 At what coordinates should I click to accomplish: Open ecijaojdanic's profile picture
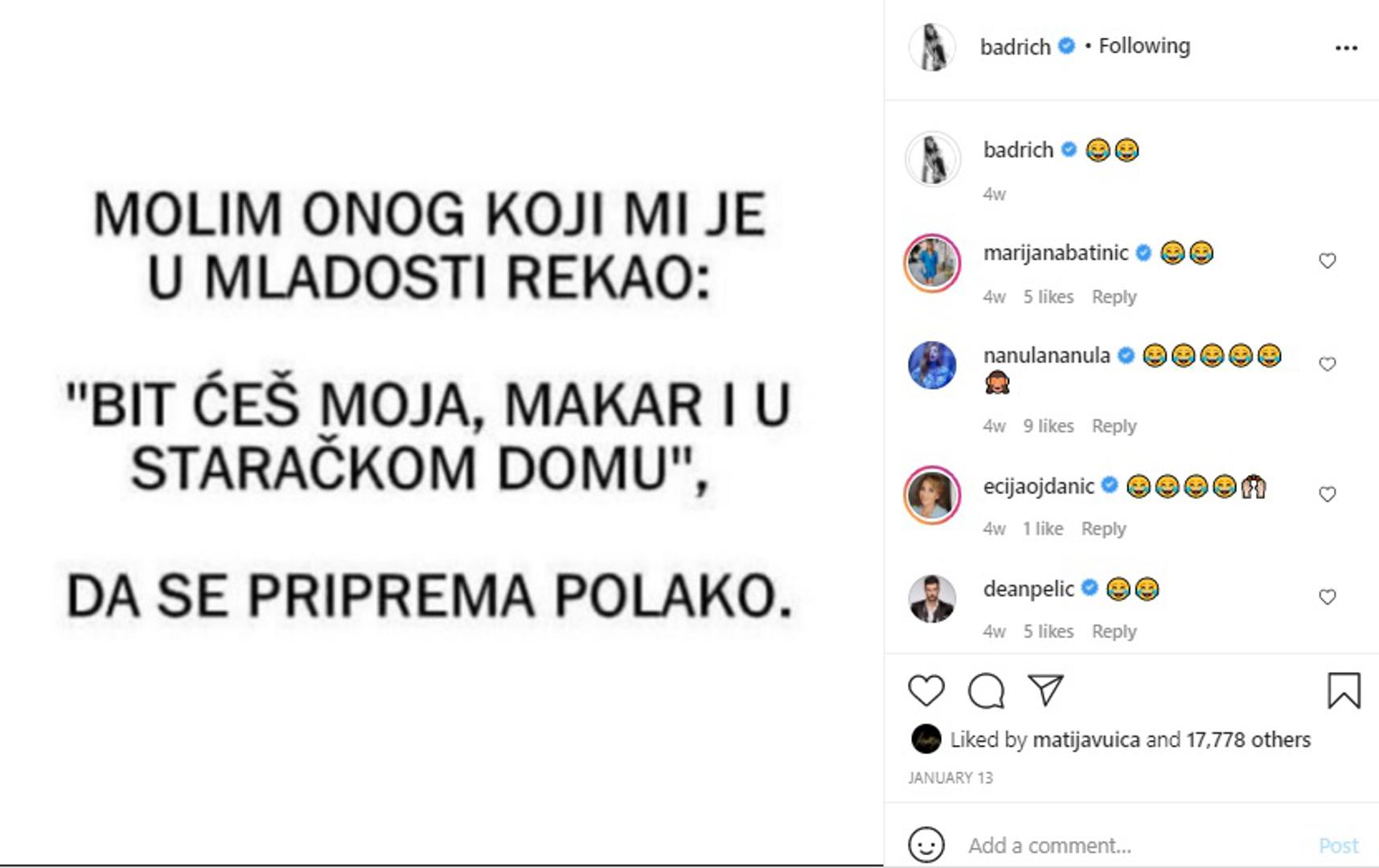coord(932,495)
